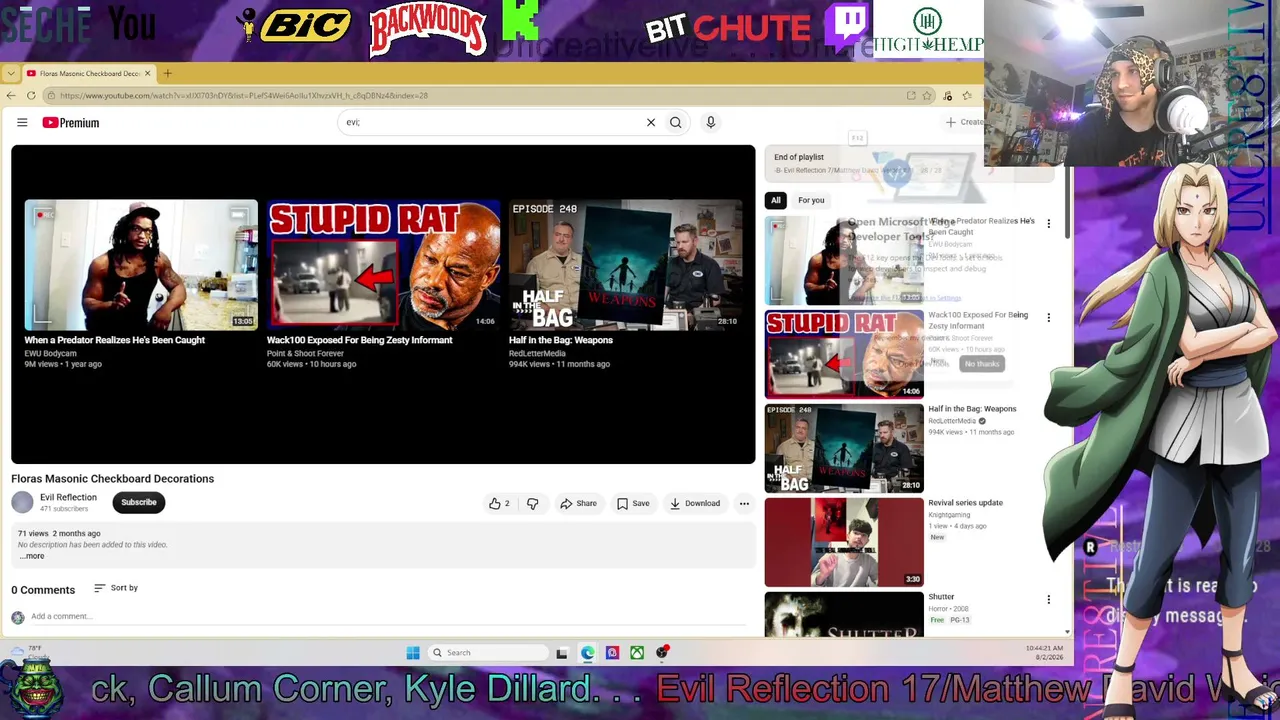Viewport: 1280px width, 720px height.
Task: Open the YouTube guide hamburger menu
Action: 22,122
